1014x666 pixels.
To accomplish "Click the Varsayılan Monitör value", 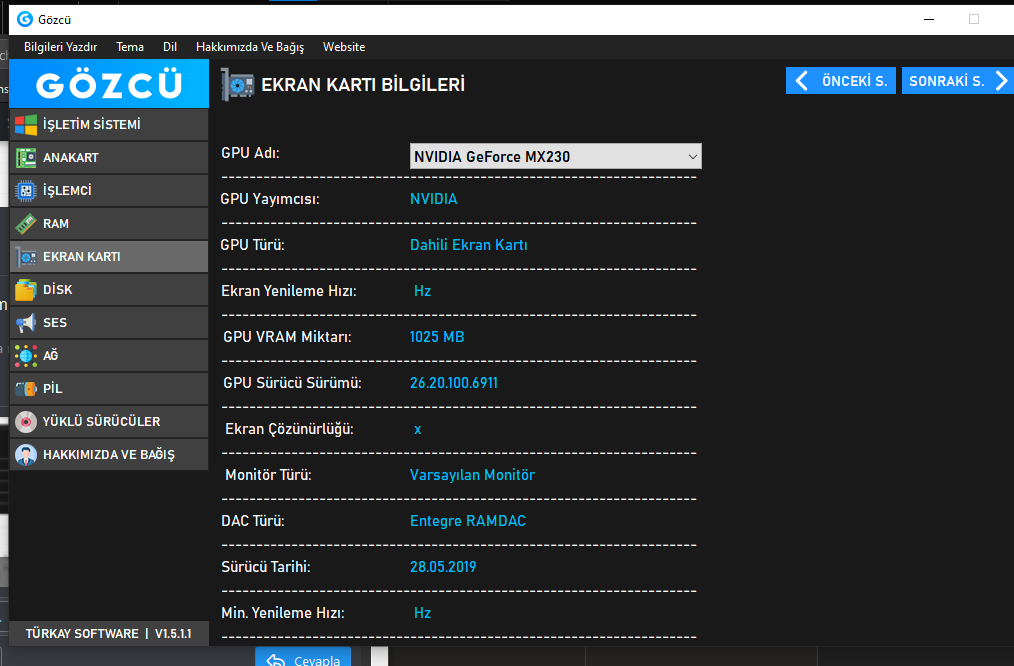I will [473, 475].
